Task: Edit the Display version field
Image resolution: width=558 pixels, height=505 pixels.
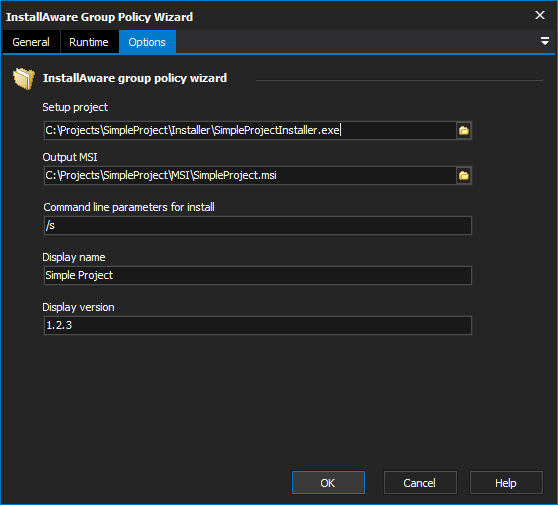Action: click(x=258, y=325)
